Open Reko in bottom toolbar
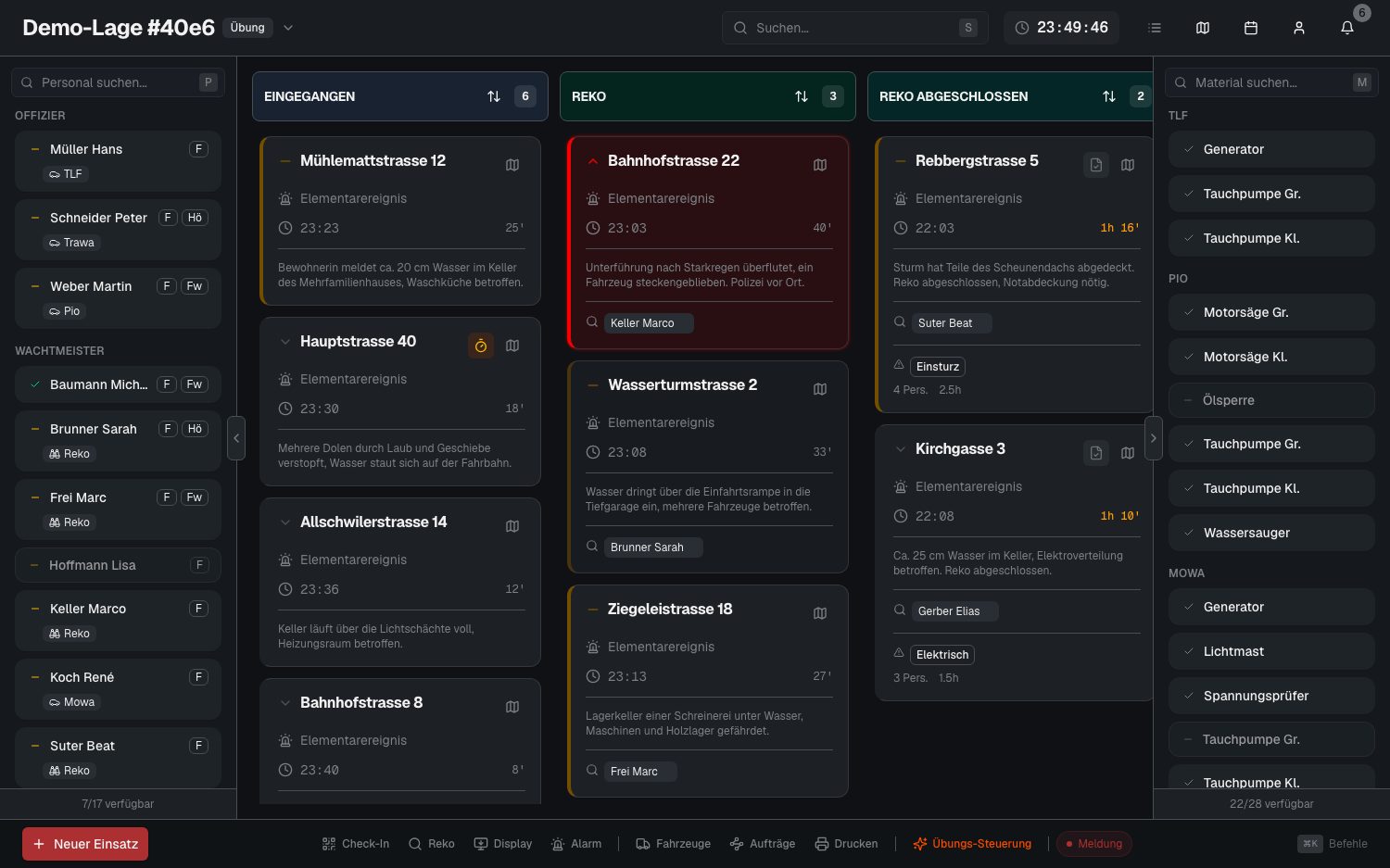This screenshot has width=1390, height=868. (432, 844)
